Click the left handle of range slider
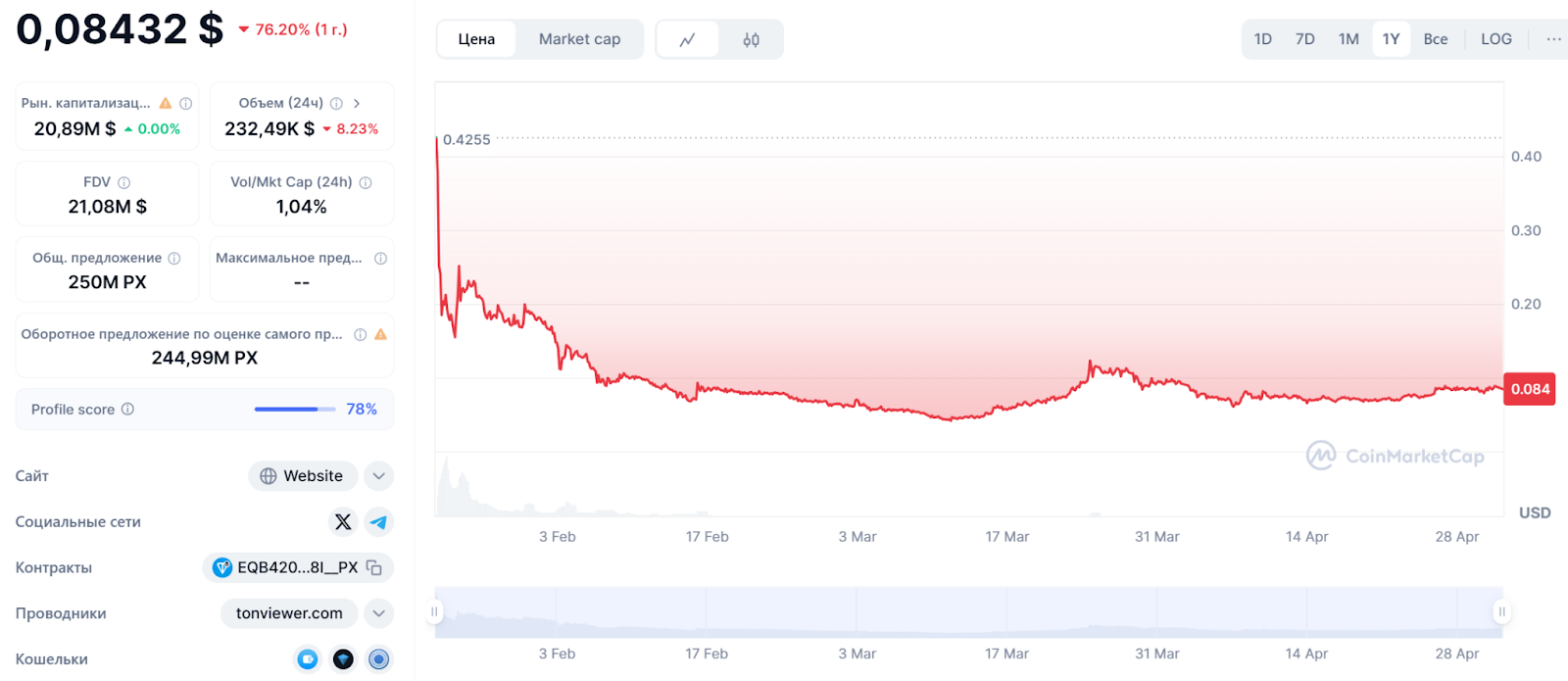 (x=434, y=611)
